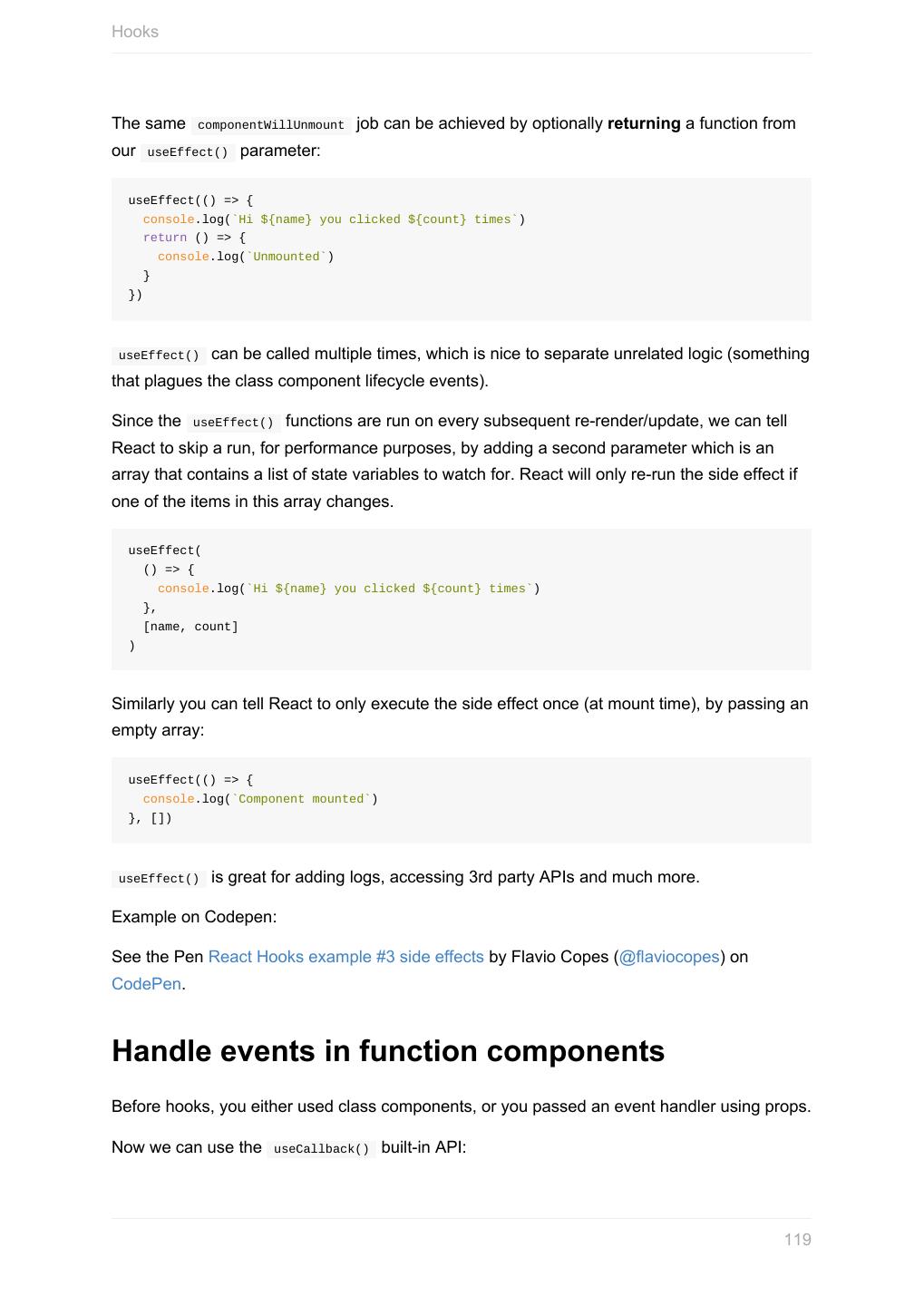This screenshot has width=924, height=1306.
Task: Click useEffect() before "can be called multiple times"
Action: pos(159,356)
